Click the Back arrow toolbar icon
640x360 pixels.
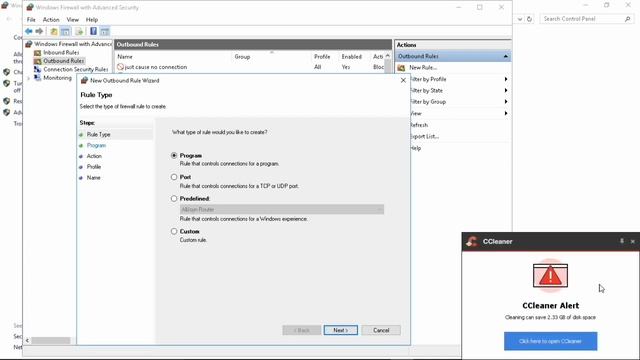29,31
